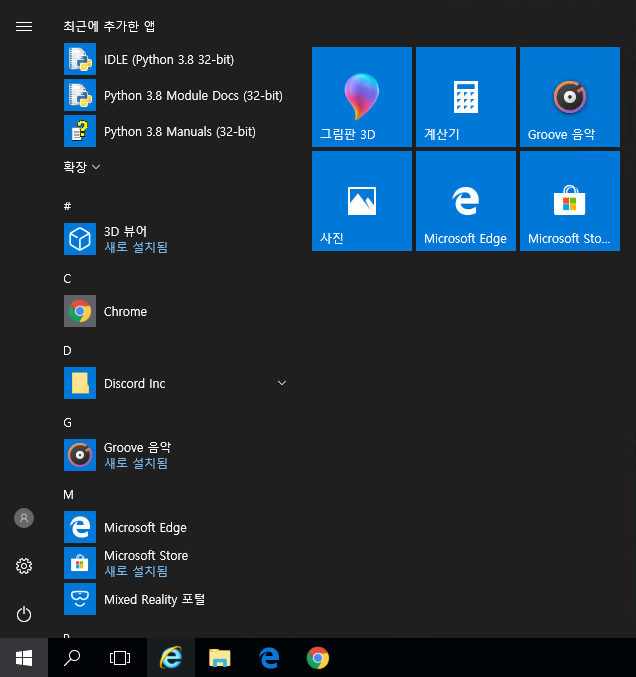Open Microsoft Edge in the app list
The height and width of the screenshot is (677, 636).
tap(177, 527)
